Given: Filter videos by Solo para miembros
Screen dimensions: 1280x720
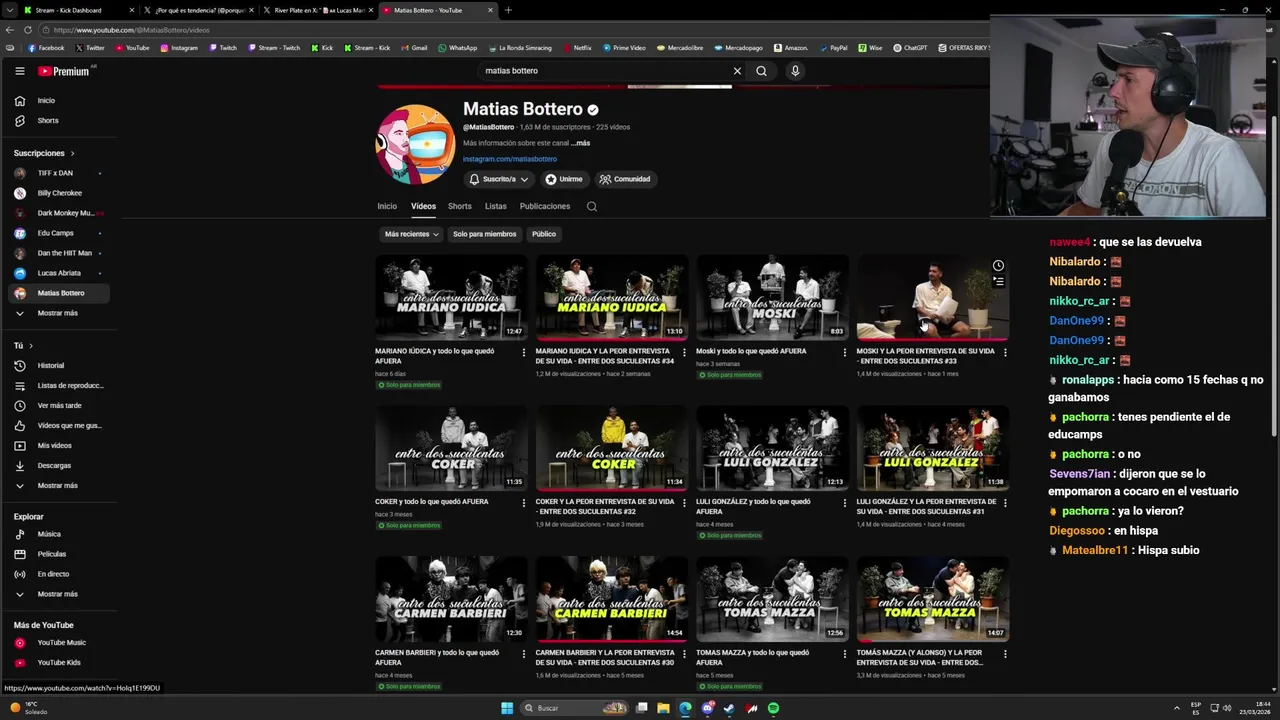Looking at the screenshot, I should pyautogui.click(x=484, y=234).
